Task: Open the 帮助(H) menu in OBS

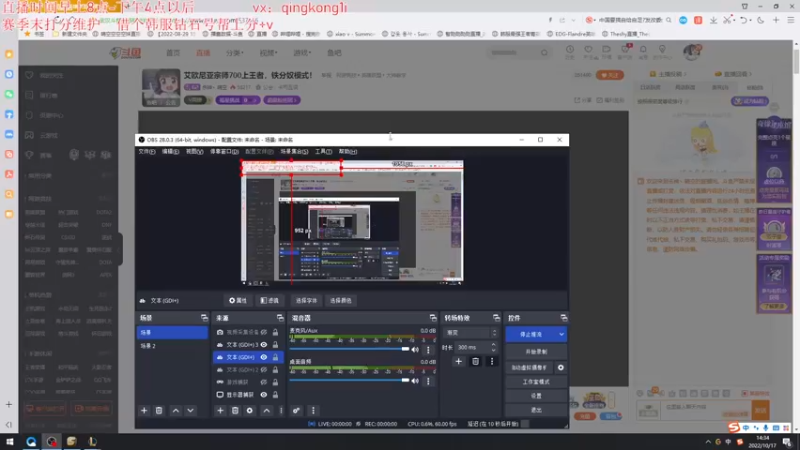Action: click(x=348, y=152)
